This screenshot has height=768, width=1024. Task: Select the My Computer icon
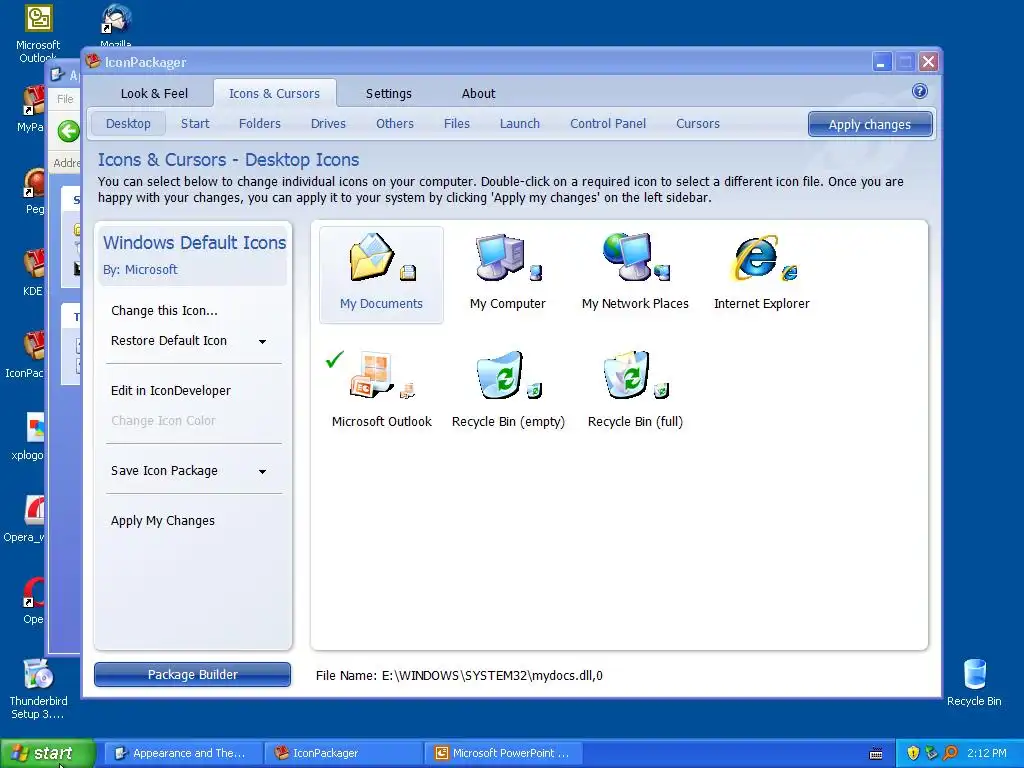click(507, 274)
